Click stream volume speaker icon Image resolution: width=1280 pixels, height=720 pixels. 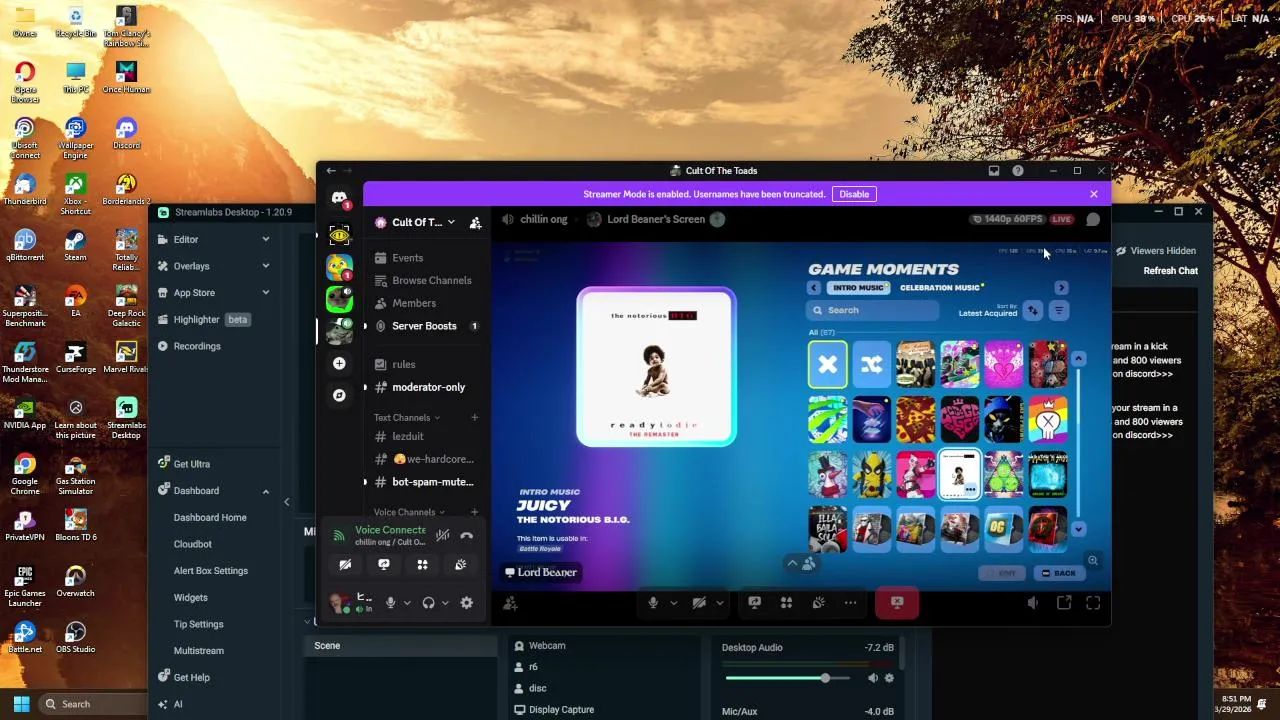click(1032, 603)
